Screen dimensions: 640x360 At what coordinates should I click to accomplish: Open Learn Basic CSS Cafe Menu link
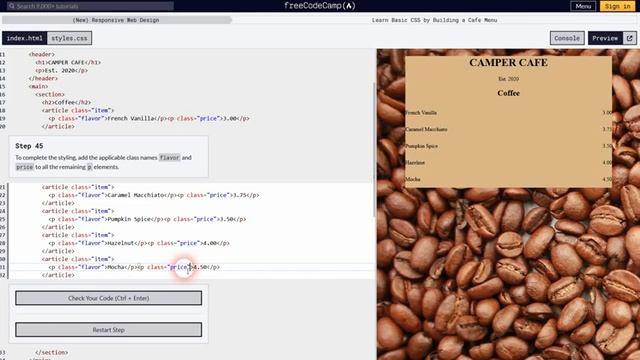434,20
